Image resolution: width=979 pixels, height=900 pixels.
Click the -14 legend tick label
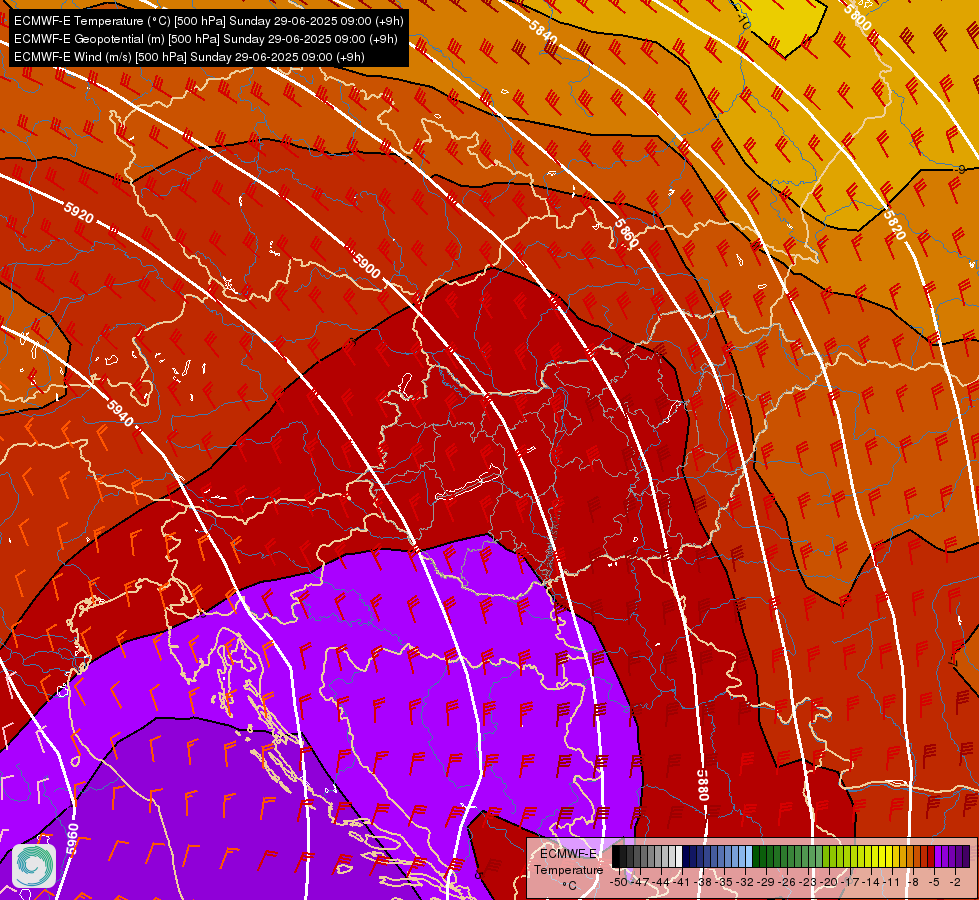tap(871, 882)
